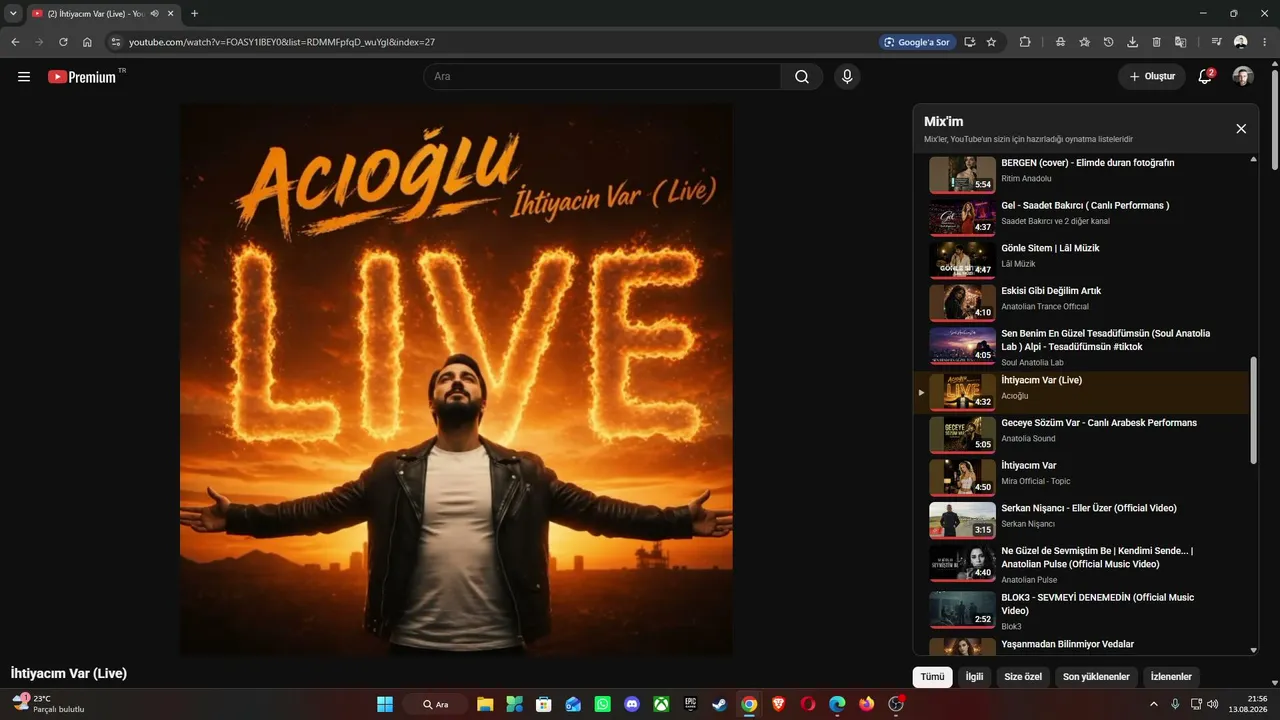Play Eskisi Gibi Değilim Artık
Image resolution: width=1280 pixels, height=720 pixels.
[1081, 303]
